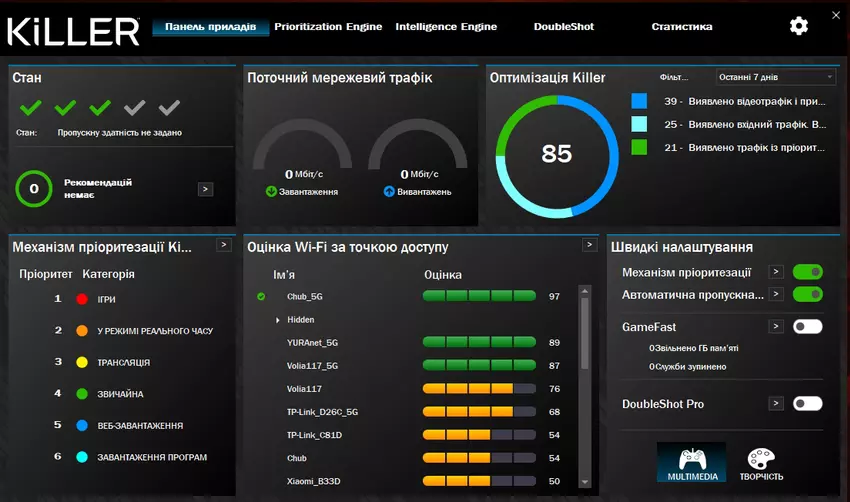
Task: Expand the GameFast settings arrow
Action: tap(775, 327)
